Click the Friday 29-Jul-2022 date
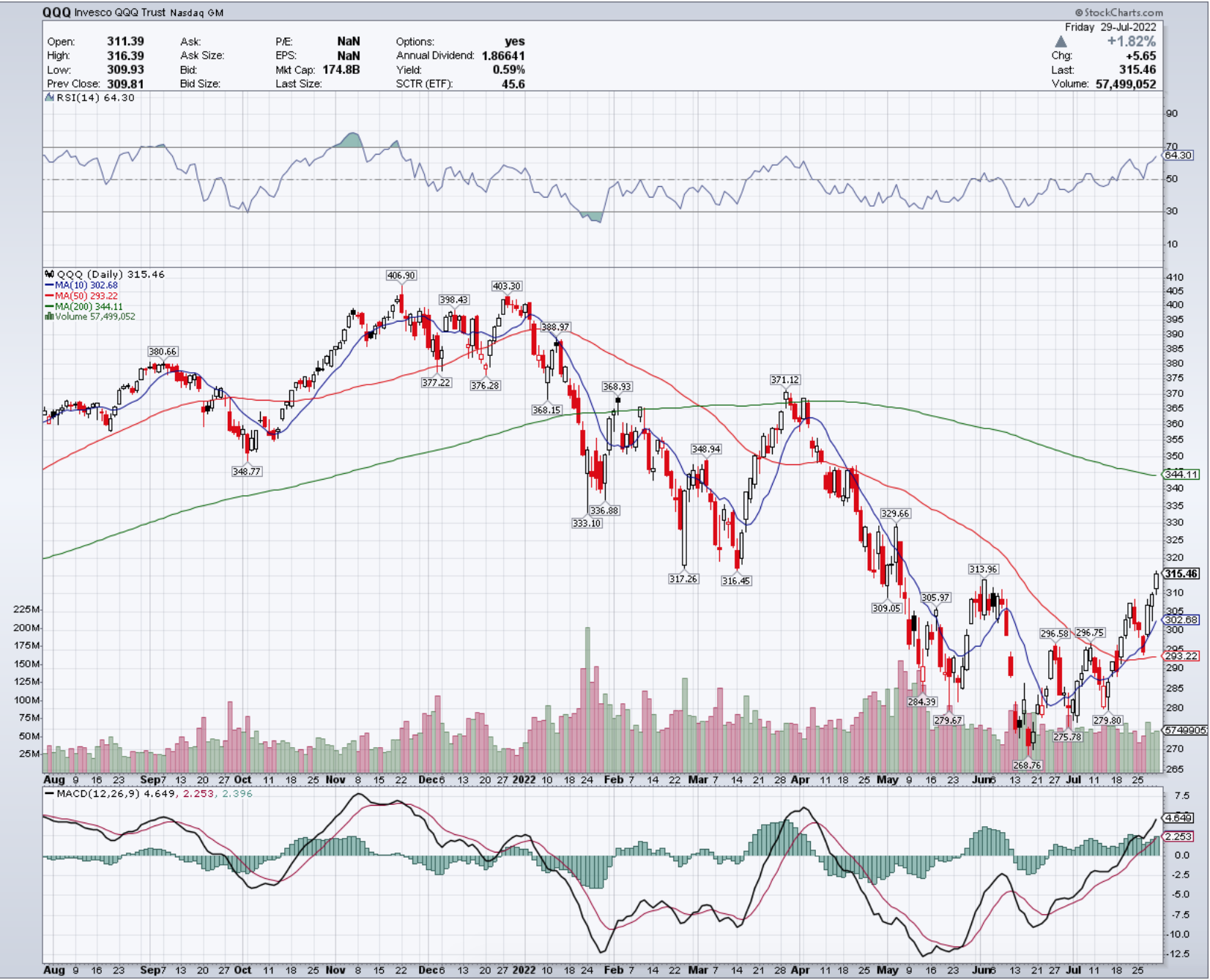Viewport: 1210px width, 980px height. coord(1110,27)
